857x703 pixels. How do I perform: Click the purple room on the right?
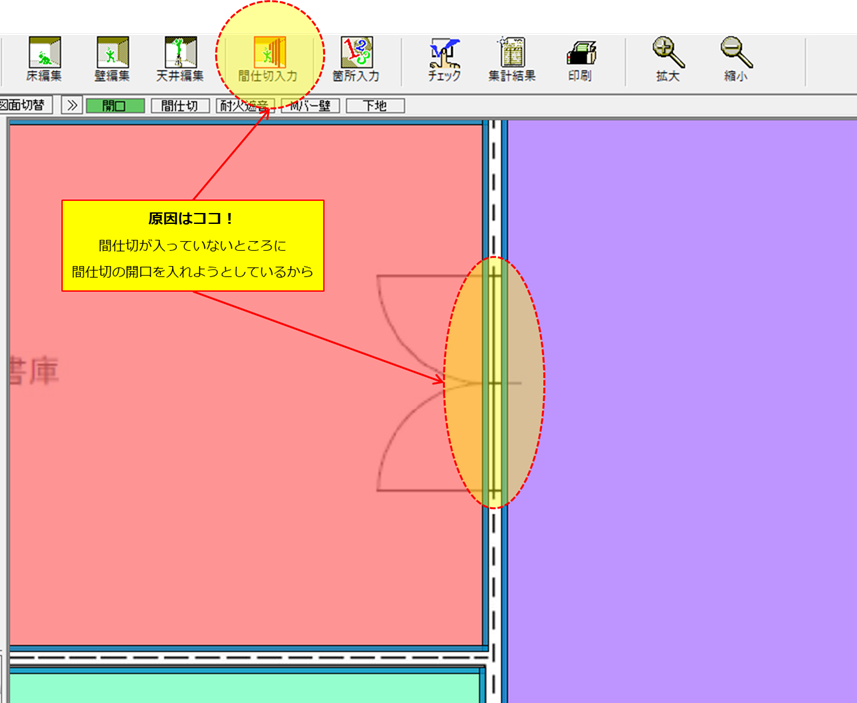coord(680,400)
